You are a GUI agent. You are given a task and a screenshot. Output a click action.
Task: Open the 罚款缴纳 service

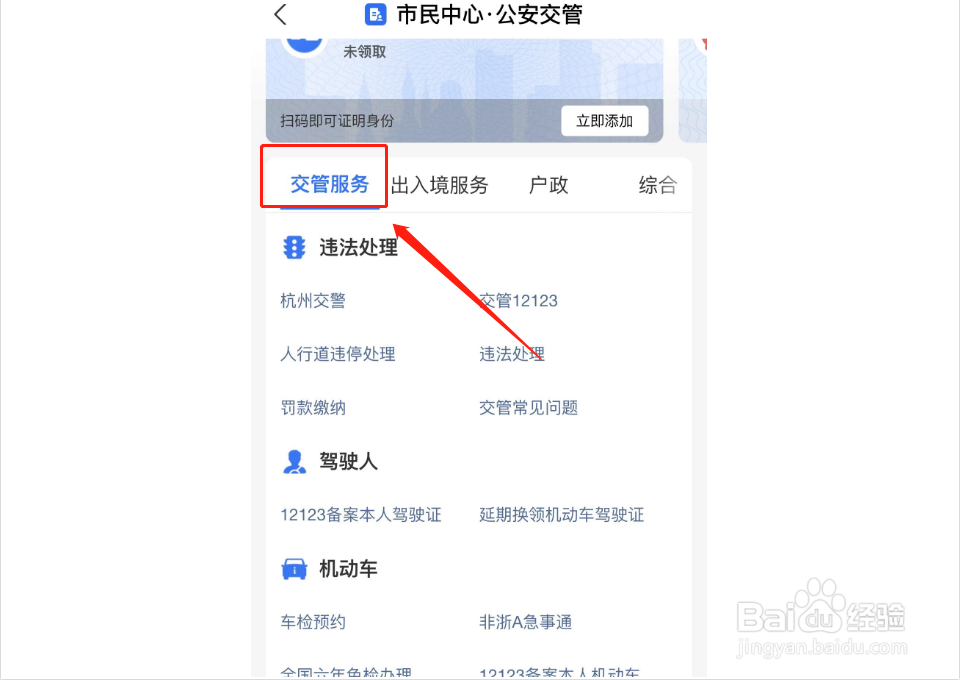click(x=313, y=408)
